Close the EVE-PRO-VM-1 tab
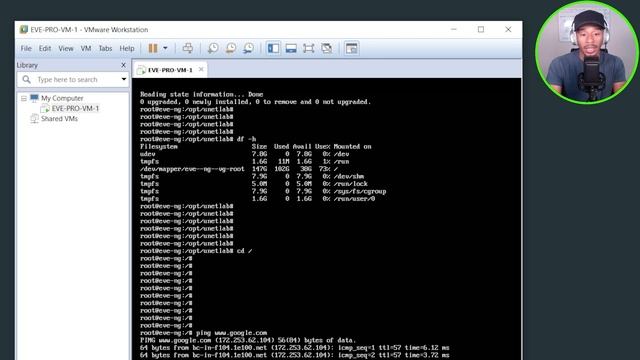This screenshot has width=640, height=360. [x=201, y=69]
